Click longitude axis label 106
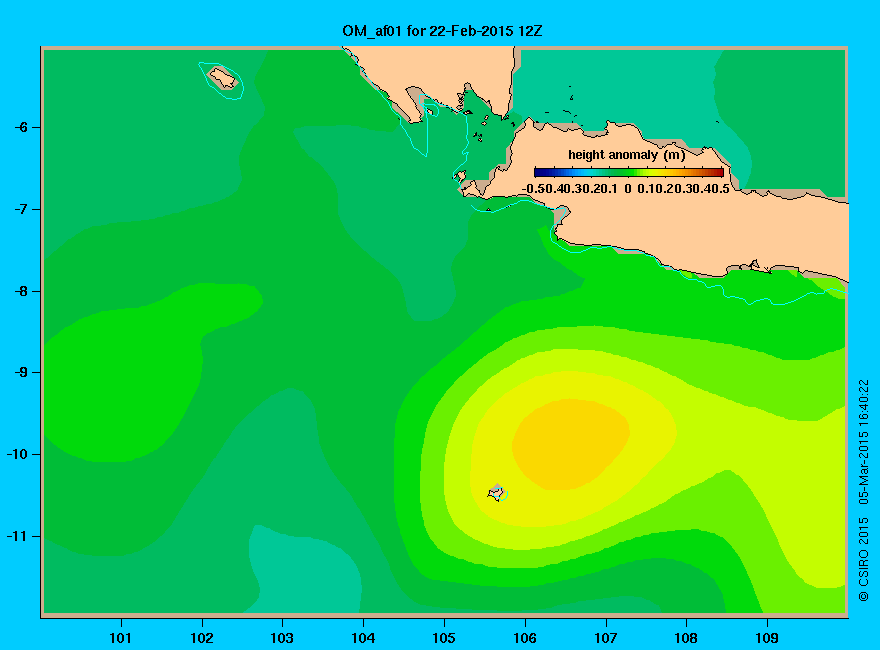Viewport: 880px width, 650px height. 525,638
